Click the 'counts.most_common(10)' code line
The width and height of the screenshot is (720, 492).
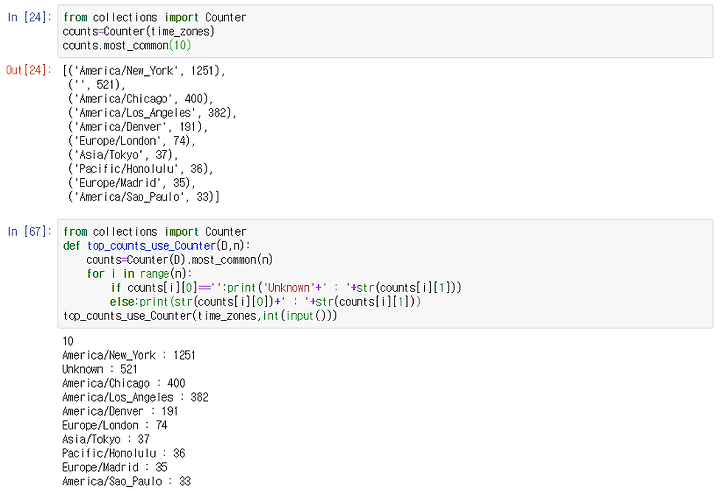pos(127,45)
